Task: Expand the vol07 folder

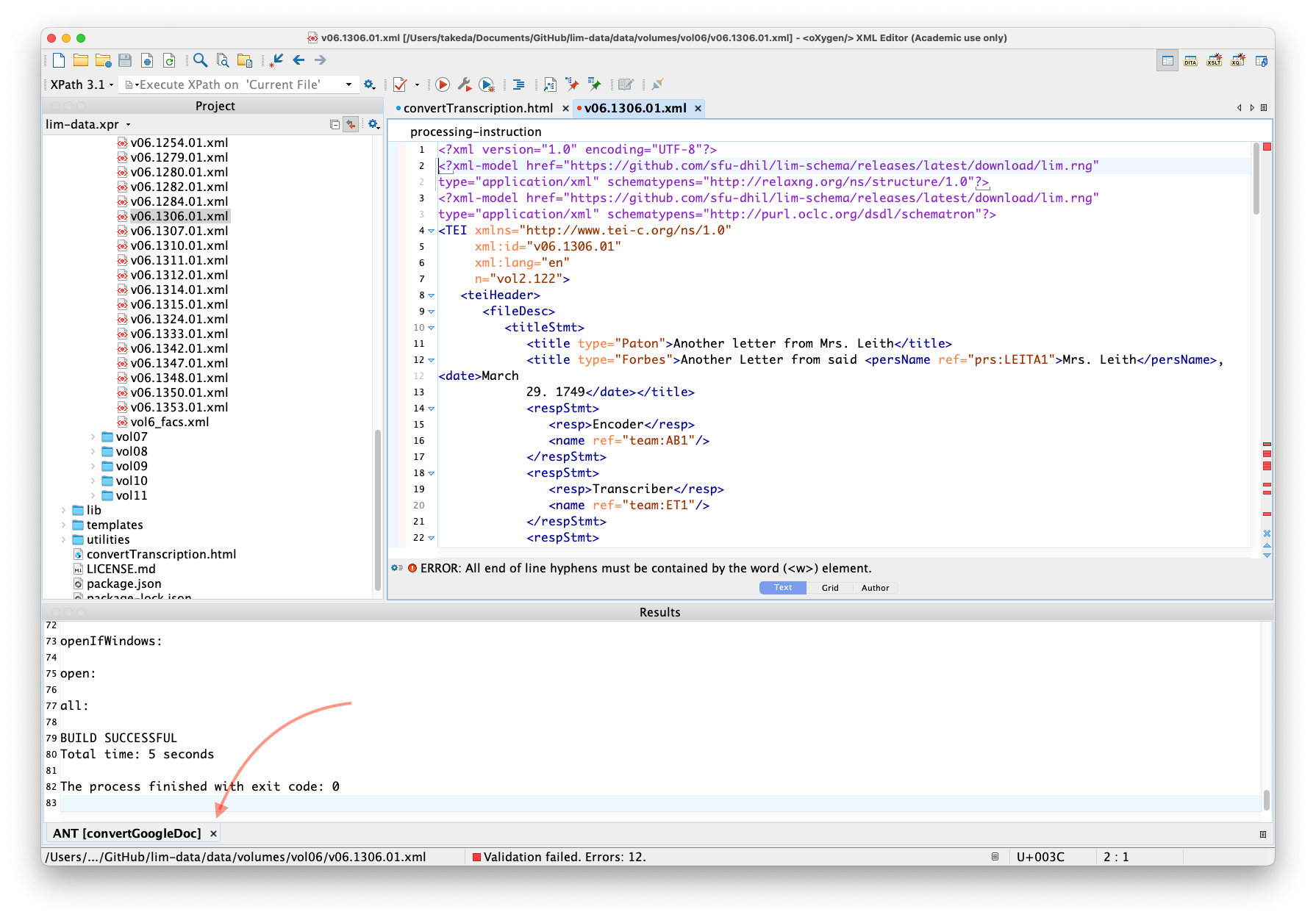Action: (91, 436)
